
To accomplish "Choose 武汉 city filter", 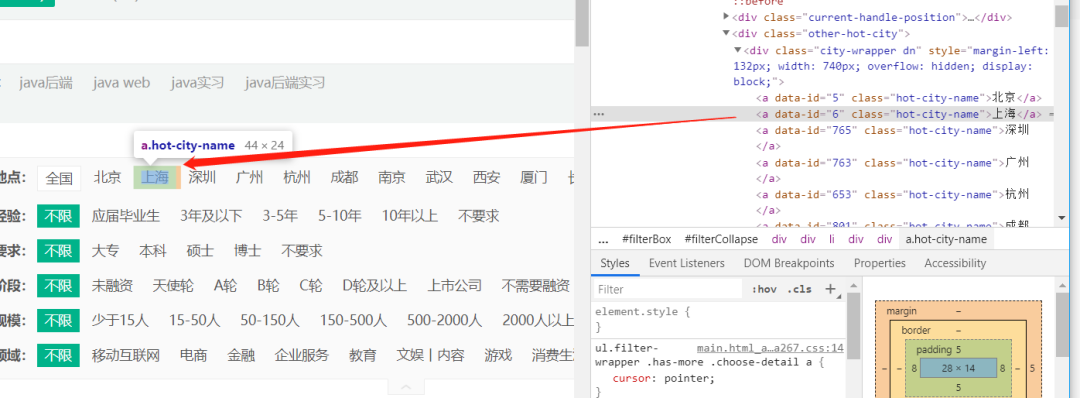I will coord(439,178).
